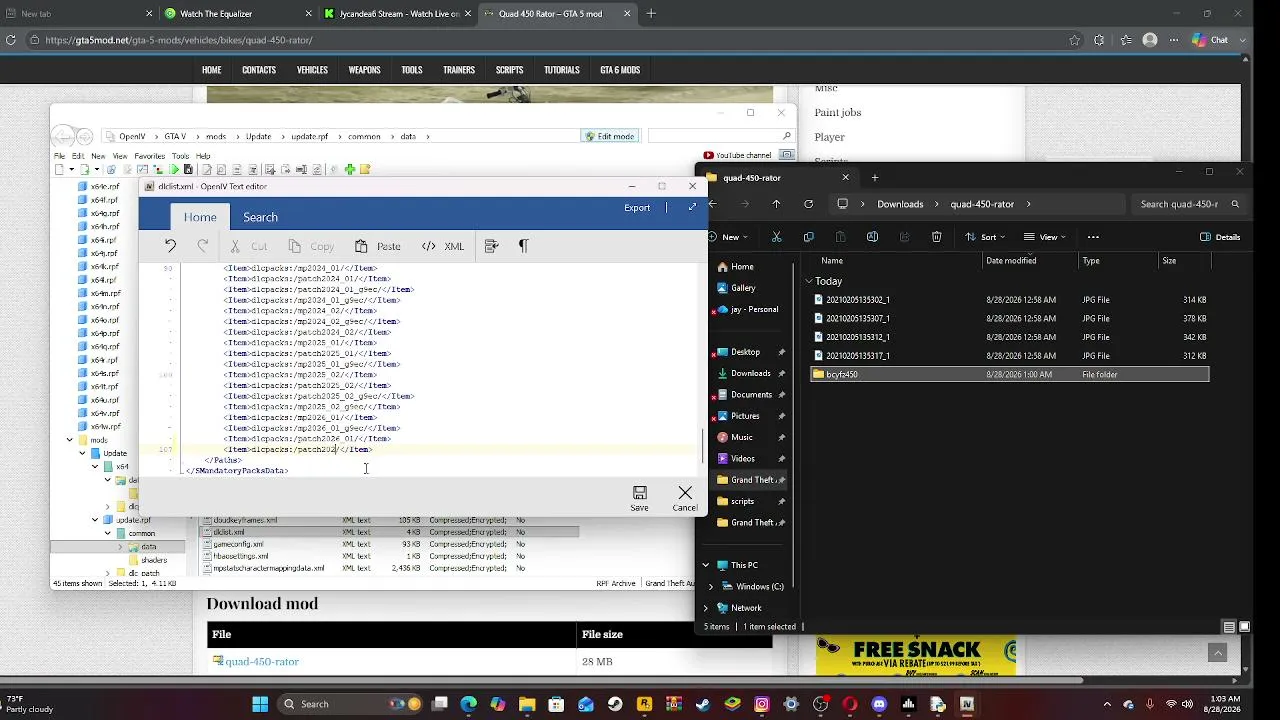
Task: Switch to large thumbnails view in the File Explorer status bar
Action: coord(1245,627)
